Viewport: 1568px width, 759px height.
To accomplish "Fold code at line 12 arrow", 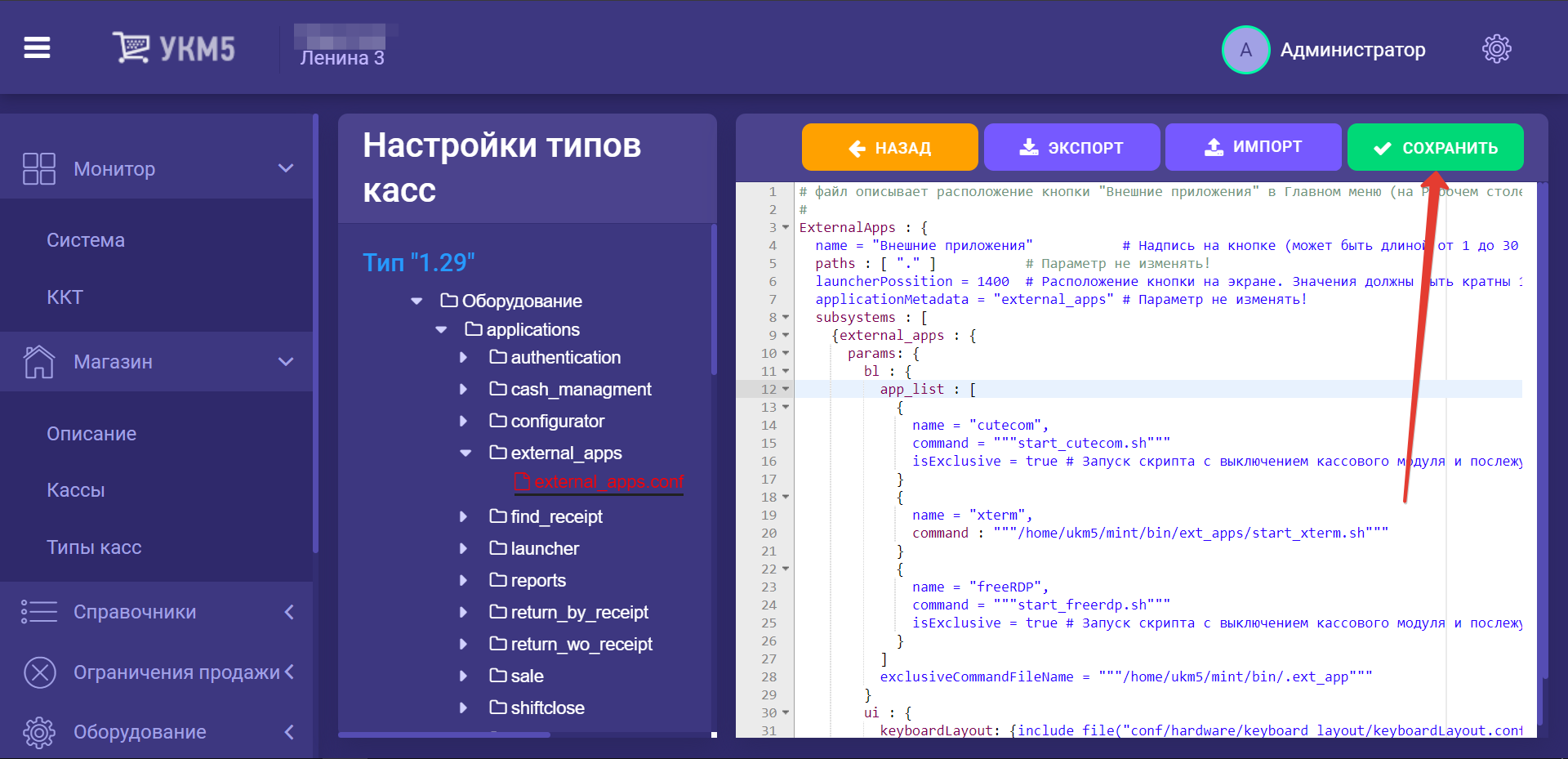I will (x=786, y=389).
